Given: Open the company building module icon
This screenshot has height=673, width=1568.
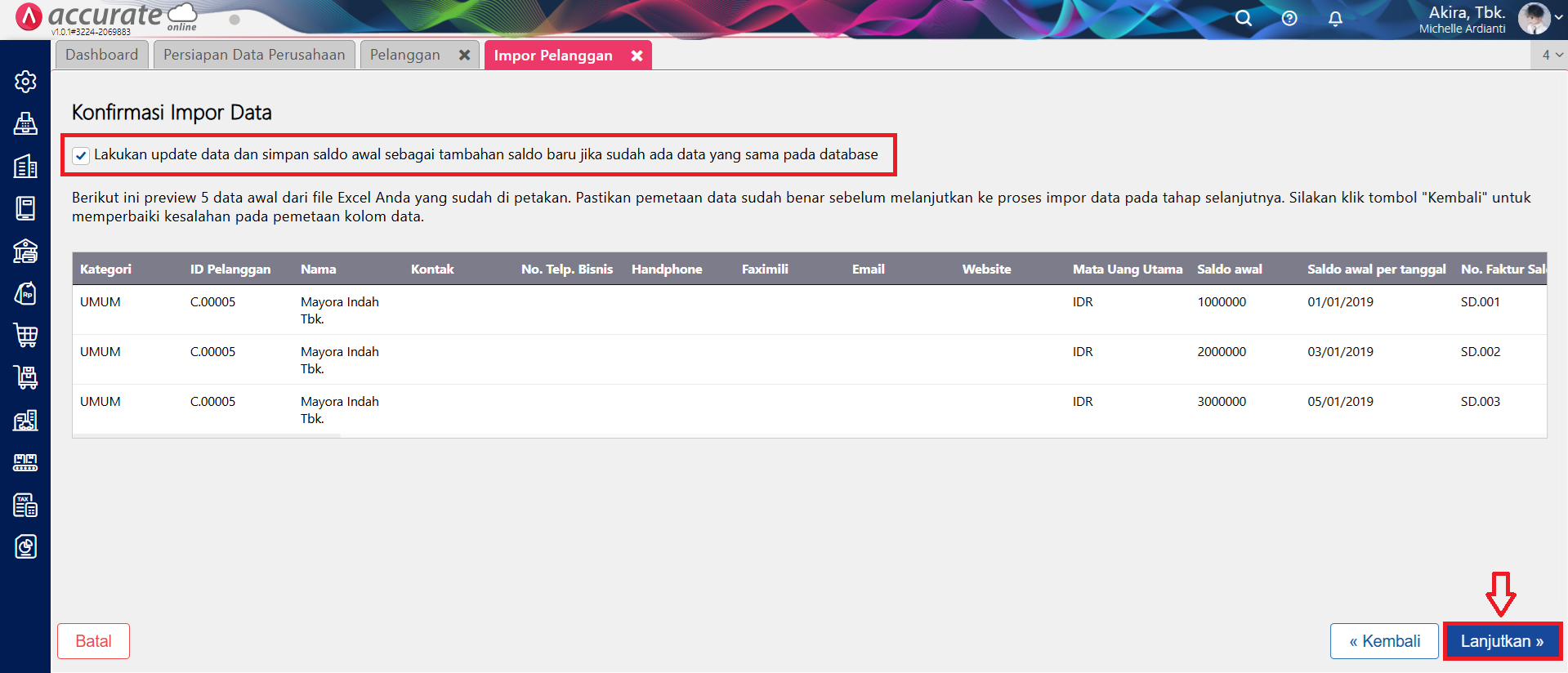Looking at the screenshot, I should tap(25, 166).
